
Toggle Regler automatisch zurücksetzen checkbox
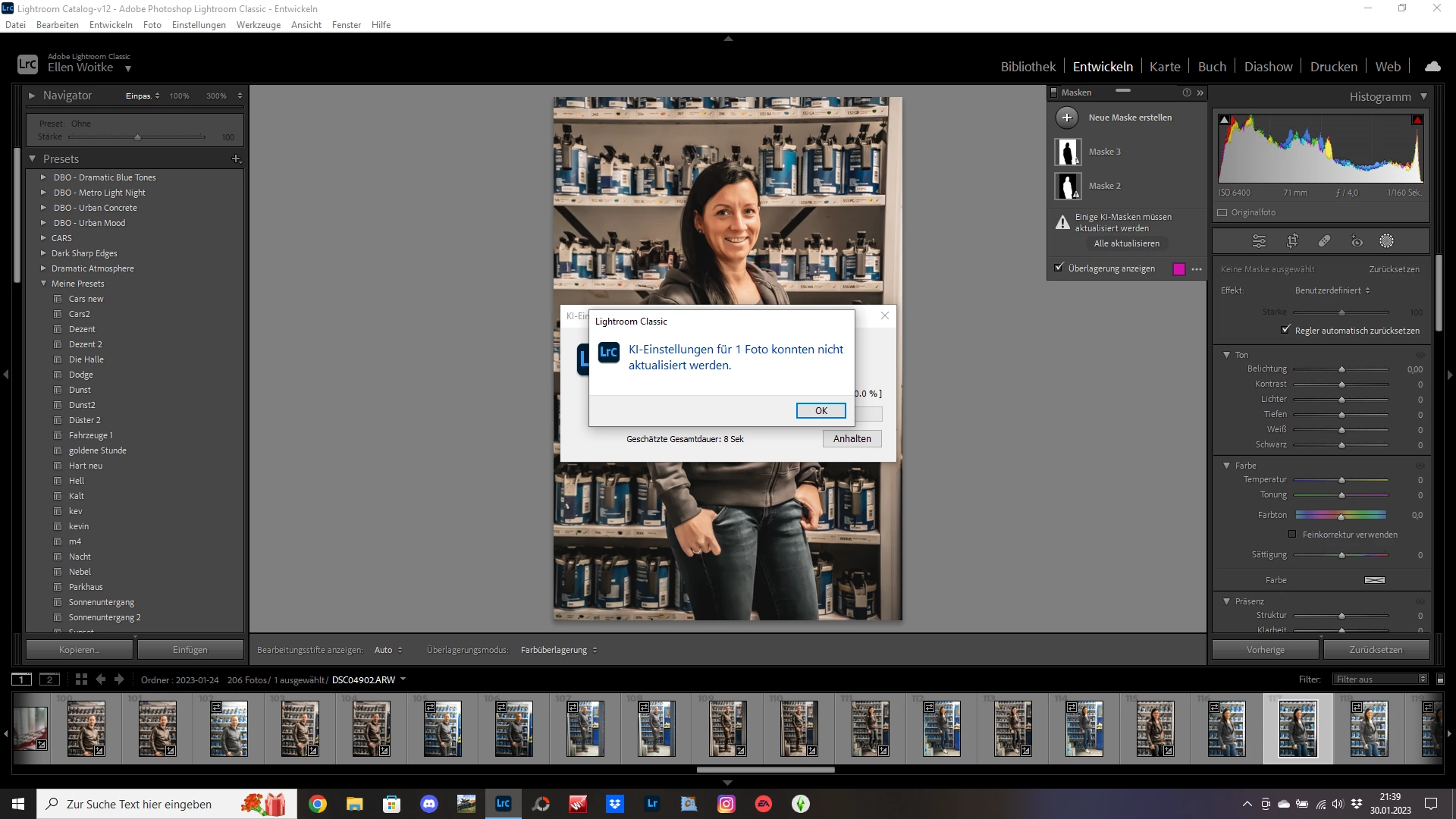pos(1285,330)
